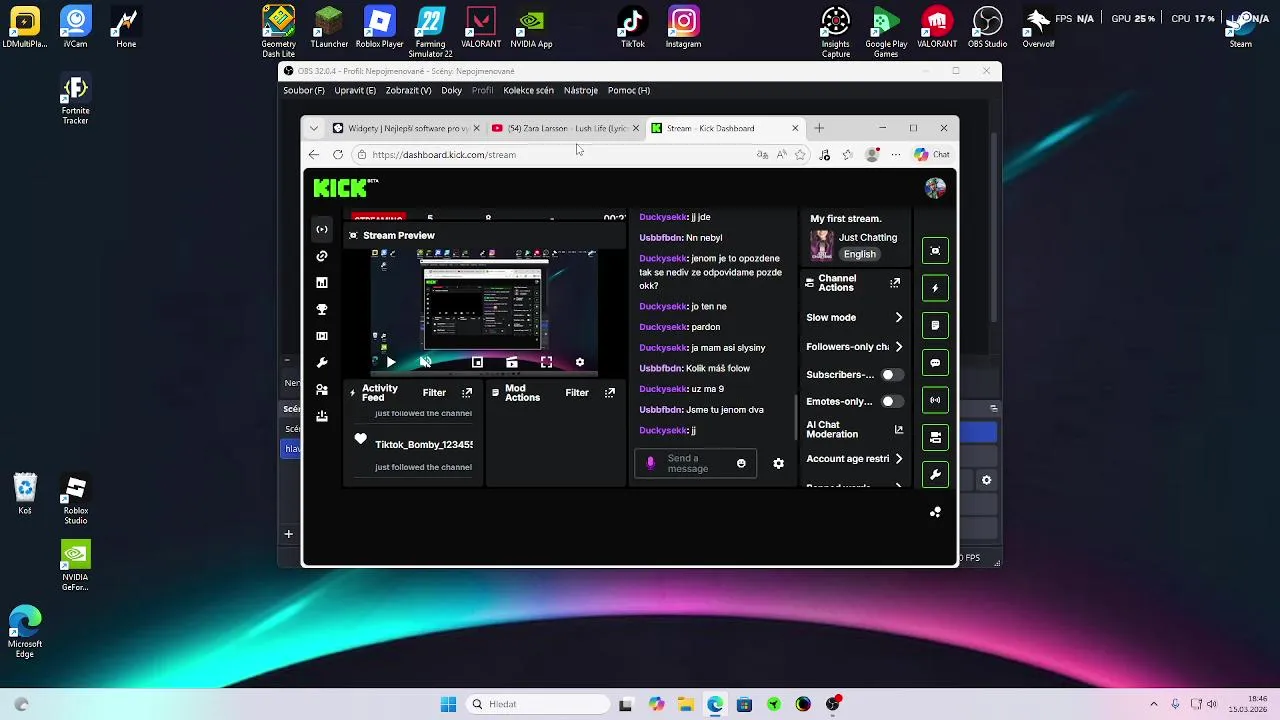Open OBS Nástroje menu
Image resolution: width=1280 pixels, height=720 pixels.
click(581, 90)
